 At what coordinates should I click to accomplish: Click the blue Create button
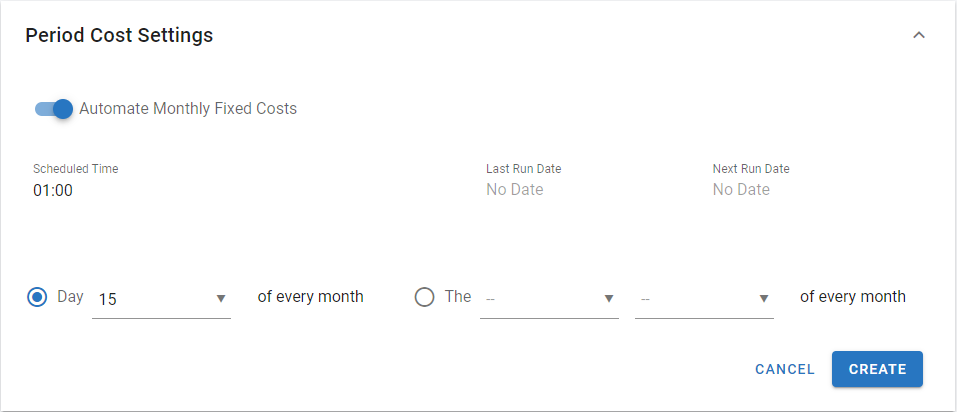(877, 369)
